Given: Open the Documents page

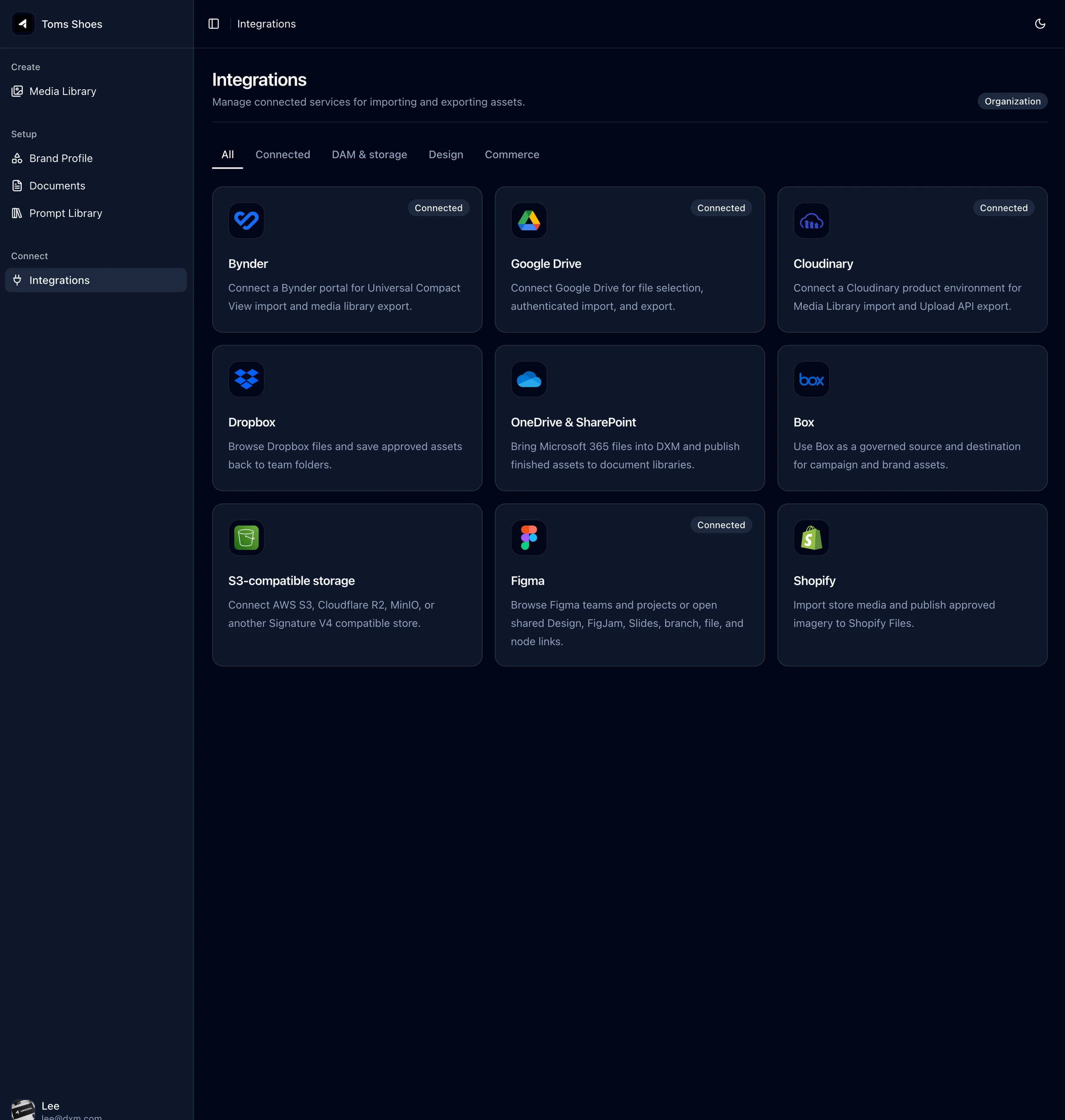Looking at the screenshot, I should (96, 186).
